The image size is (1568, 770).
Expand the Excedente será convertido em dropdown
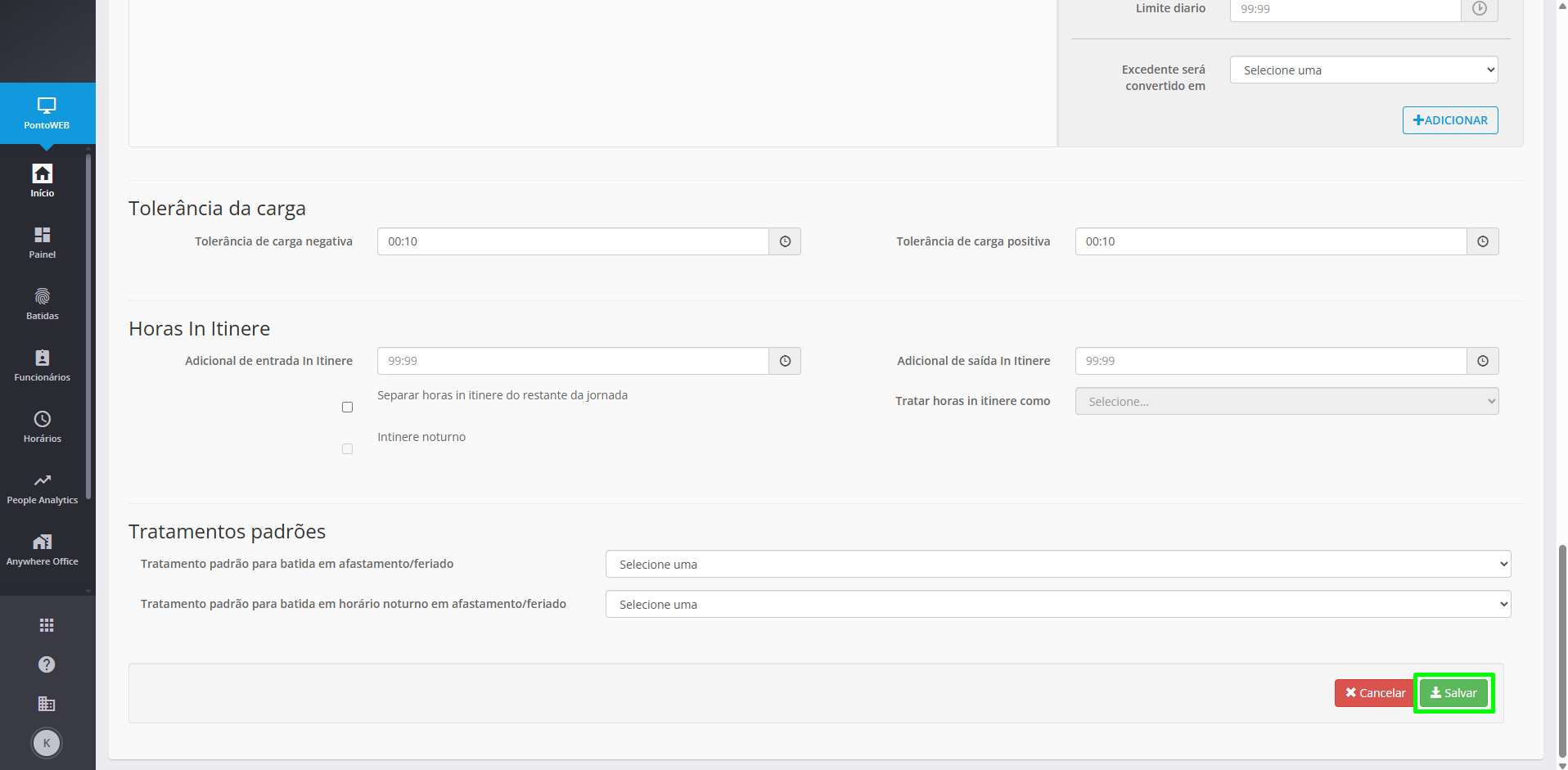[x=1363, y=70]
